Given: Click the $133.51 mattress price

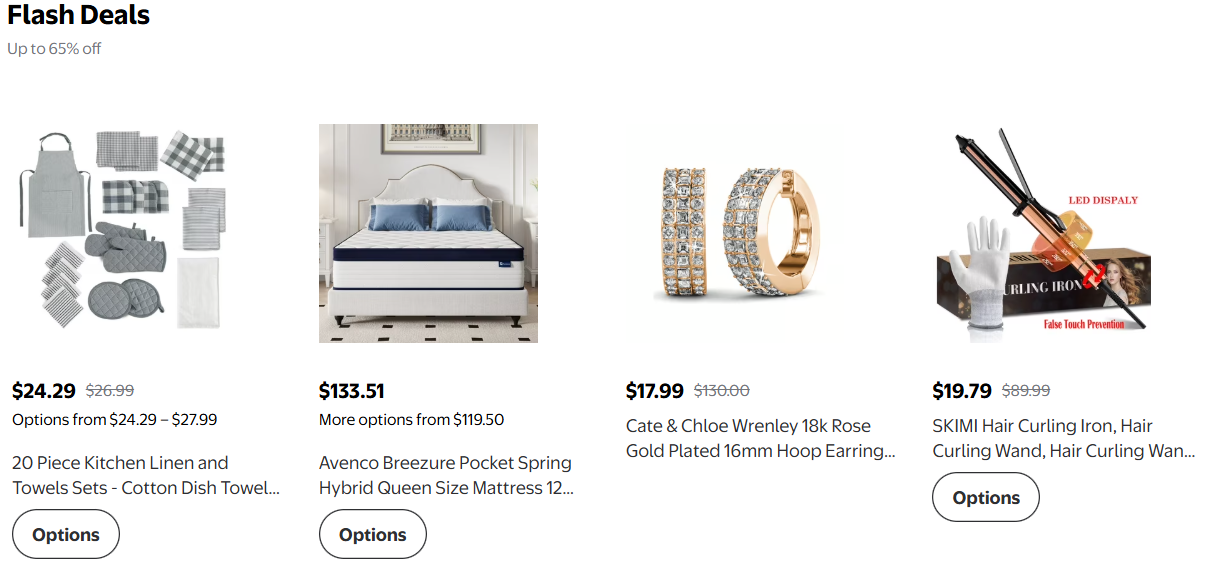Looking at the screenshot, I should pos(351,391).
